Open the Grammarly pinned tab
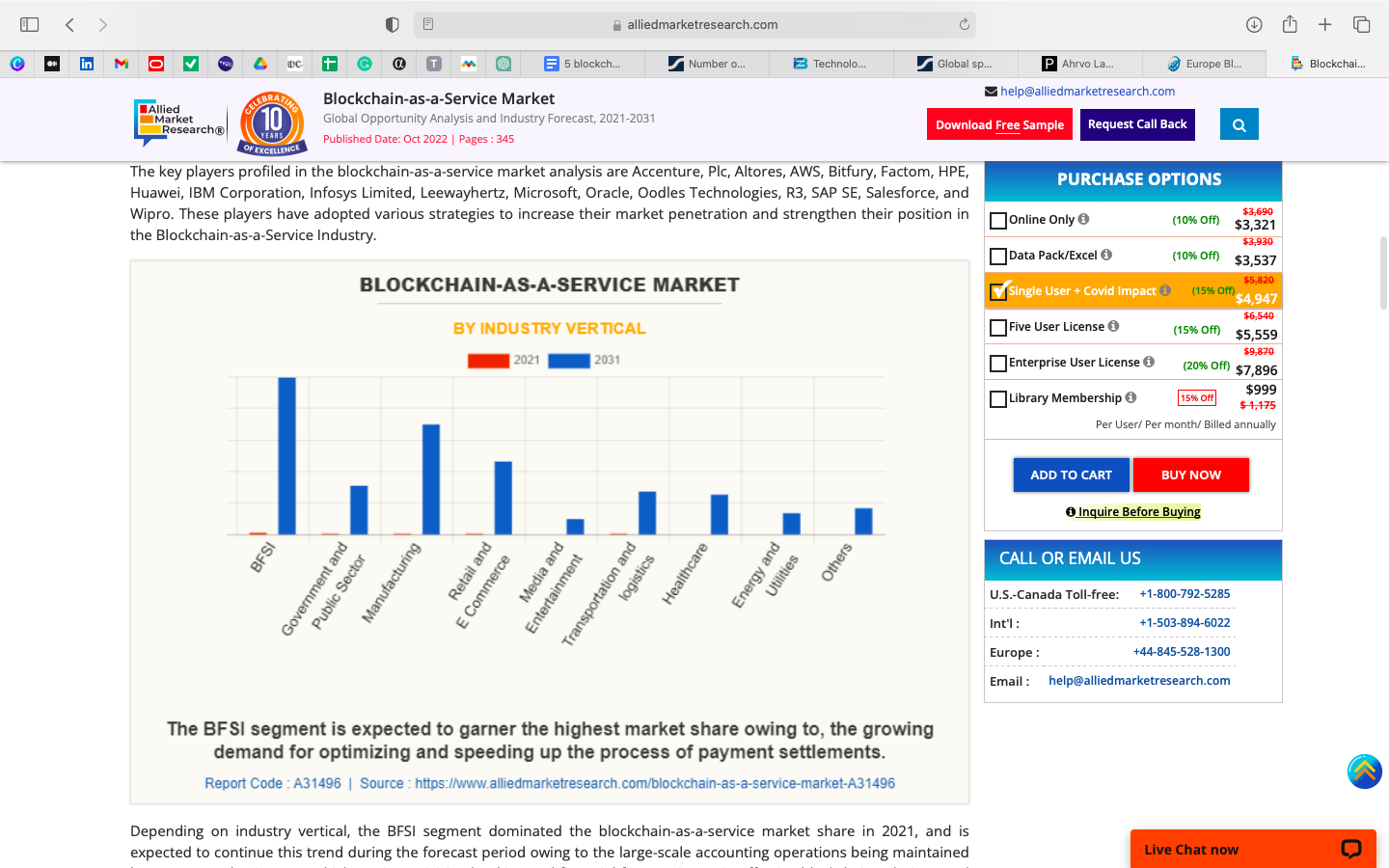Image resolution: width=1389 pixels, height=868 pixels. [x=365, y=64]
